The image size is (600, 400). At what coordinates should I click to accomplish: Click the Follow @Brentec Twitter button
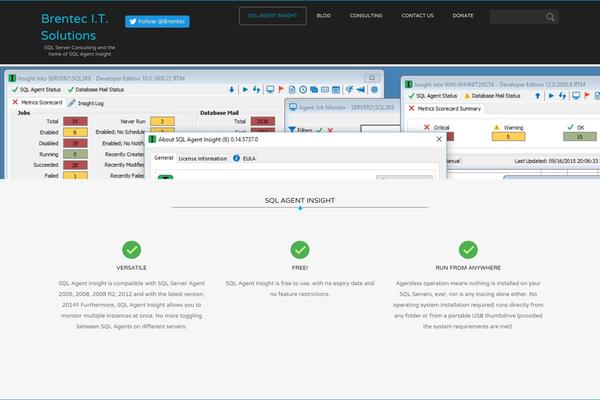coord(157,21)
